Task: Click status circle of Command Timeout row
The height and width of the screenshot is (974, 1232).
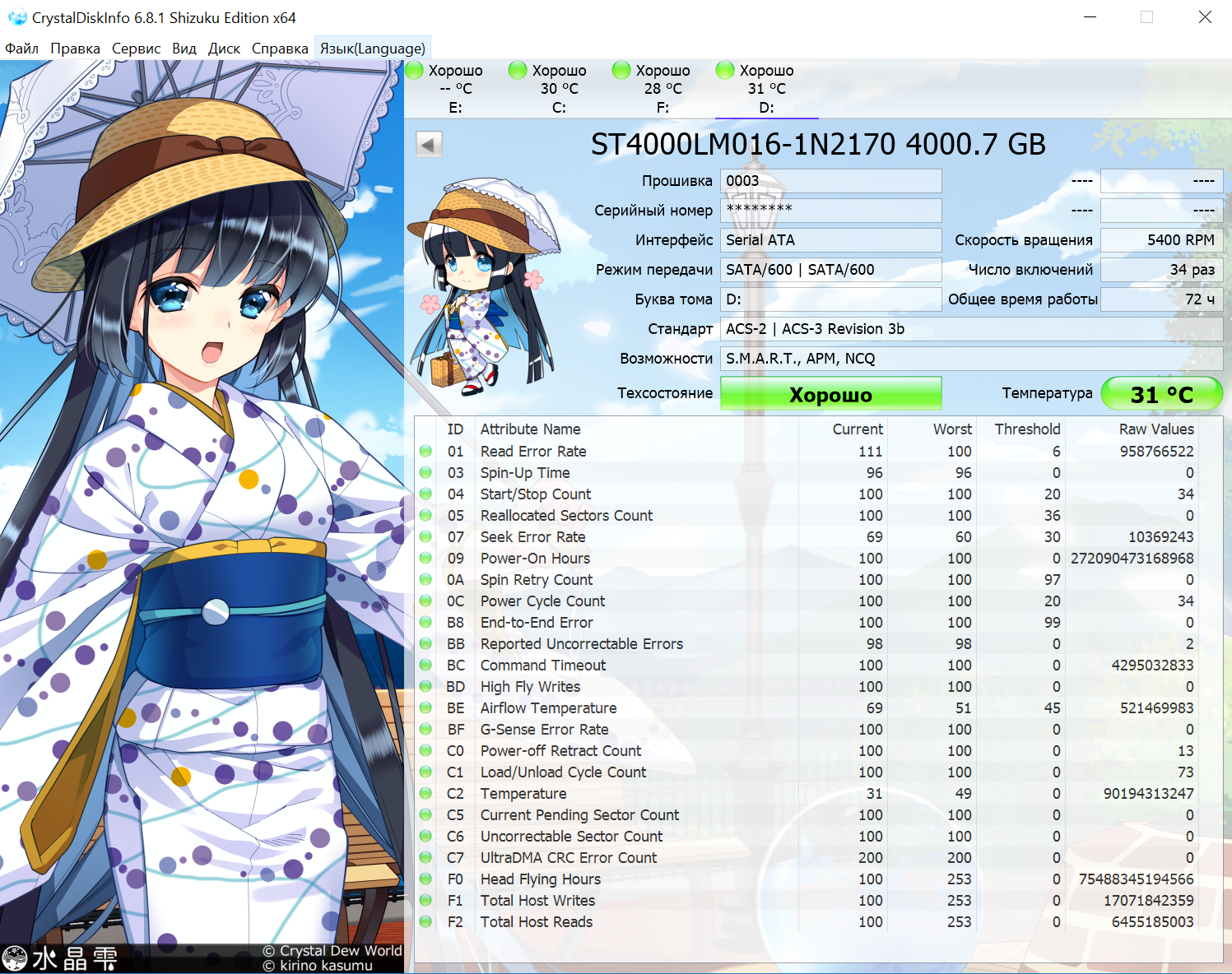Action: [425, 665]
